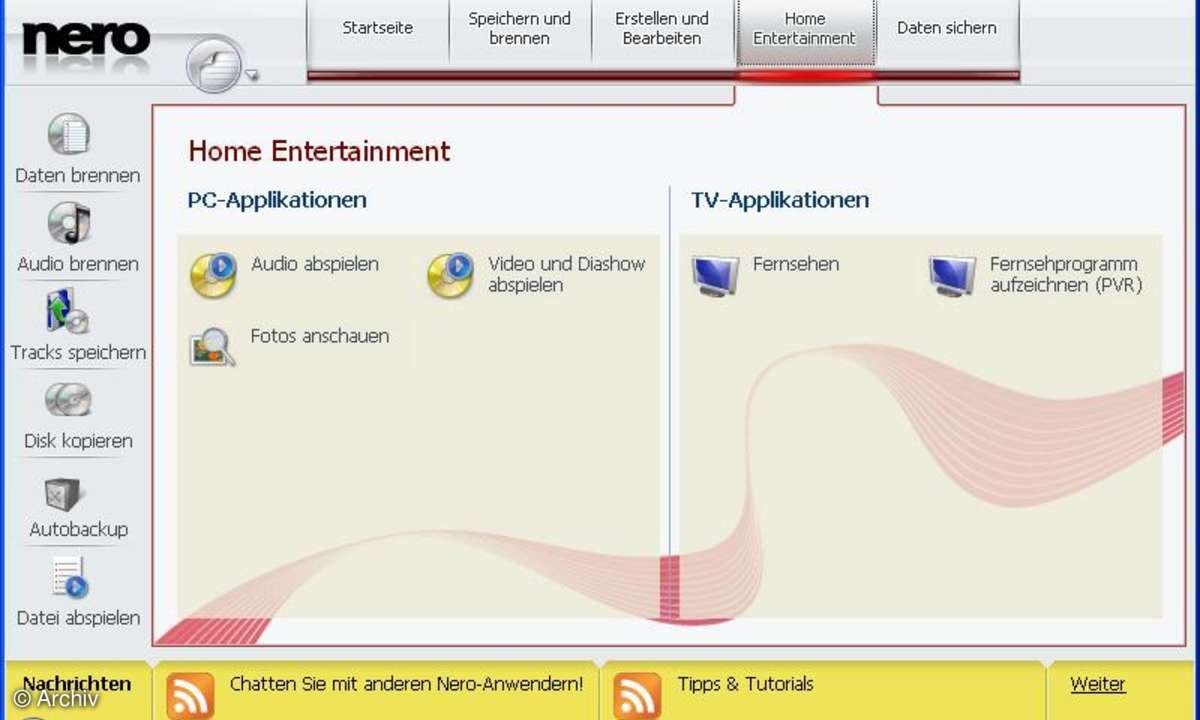
Task: Click the Audio abspielen disc icon
Action: 213,276
